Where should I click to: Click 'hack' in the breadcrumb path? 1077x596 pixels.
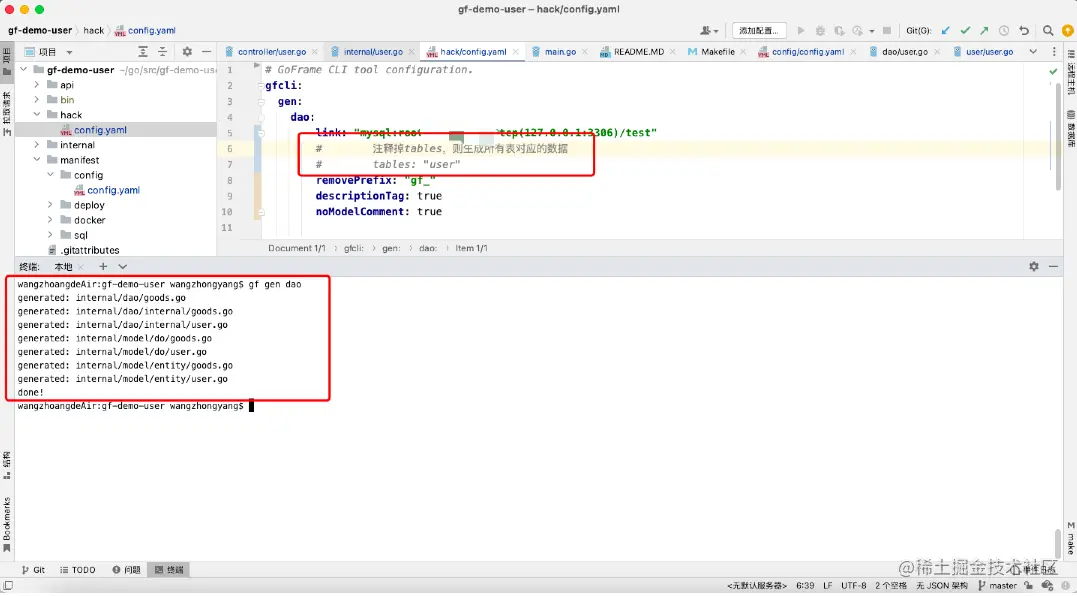[x=93, y=30]
